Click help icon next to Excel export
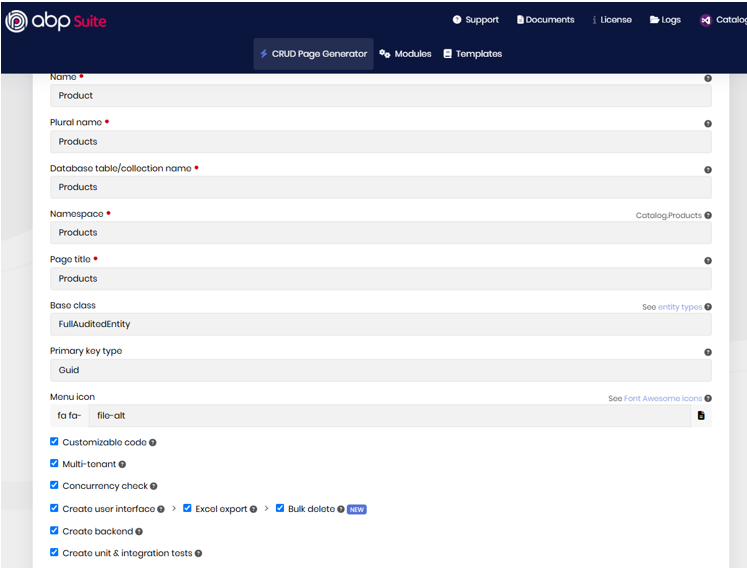 [253, 509]
